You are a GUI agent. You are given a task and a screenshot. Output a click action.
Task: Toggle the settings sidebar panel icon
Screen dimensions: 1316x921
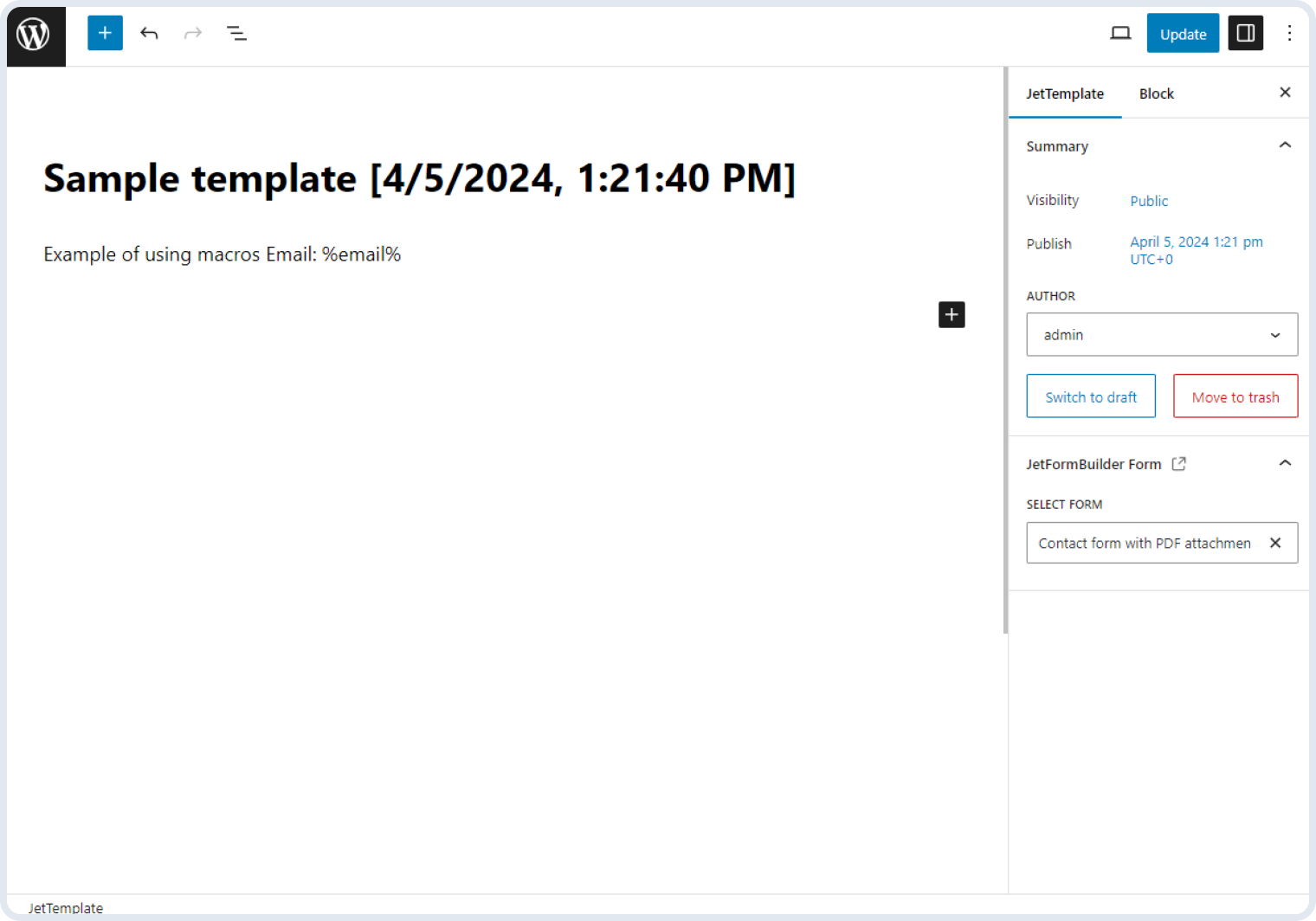pos(1246,33)
